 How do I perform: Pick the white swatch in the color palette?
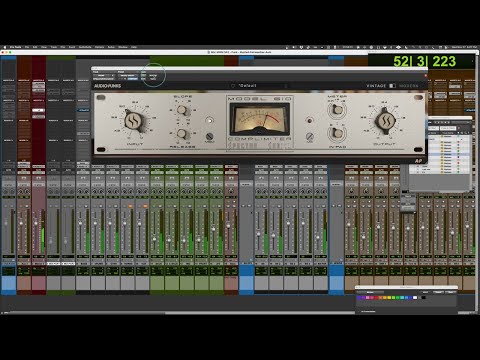click(x=415, y=297)
